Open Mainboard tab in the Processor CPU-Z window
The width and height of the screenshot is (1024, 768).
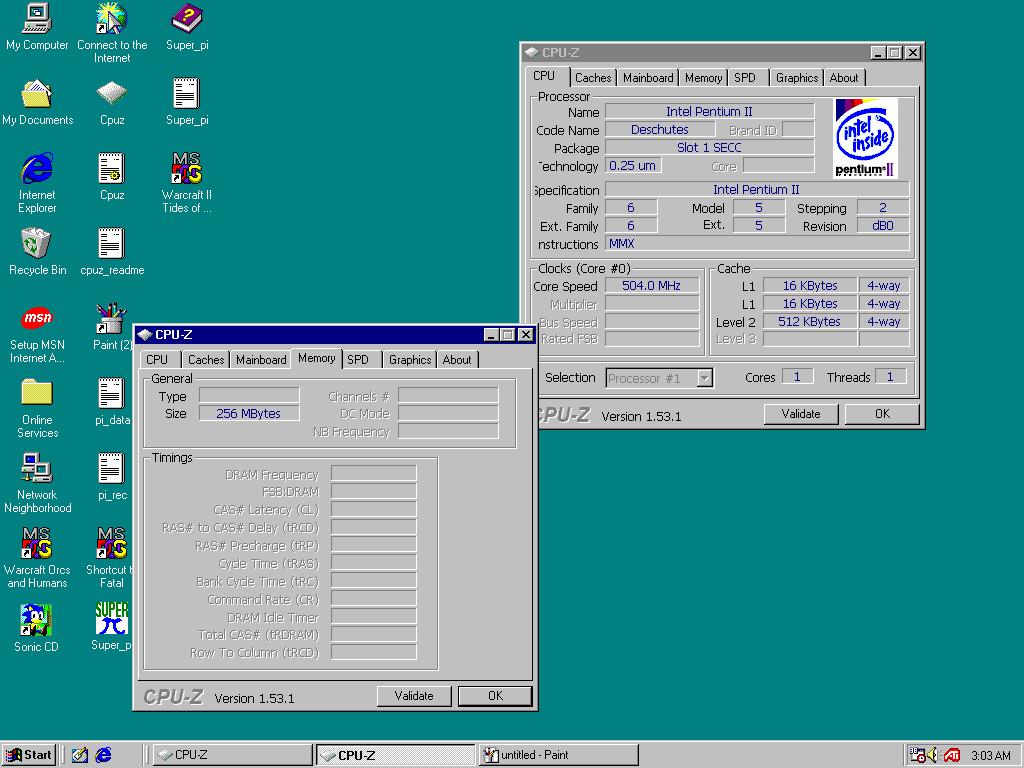pyautogui.click(x=648, y=78)
